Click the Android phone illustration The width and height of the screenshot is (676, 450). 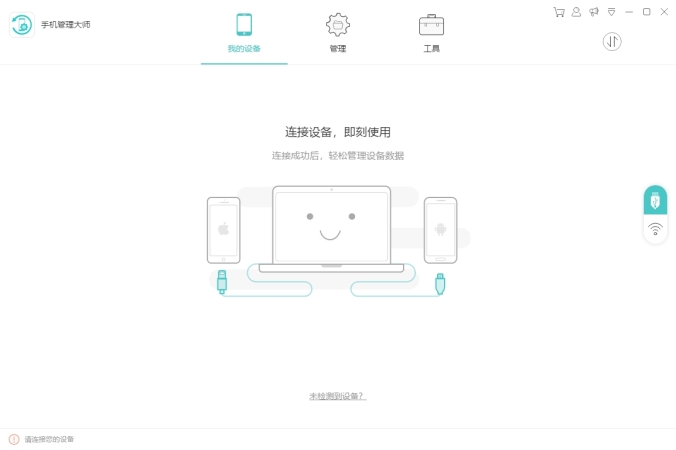coord(440,230)
